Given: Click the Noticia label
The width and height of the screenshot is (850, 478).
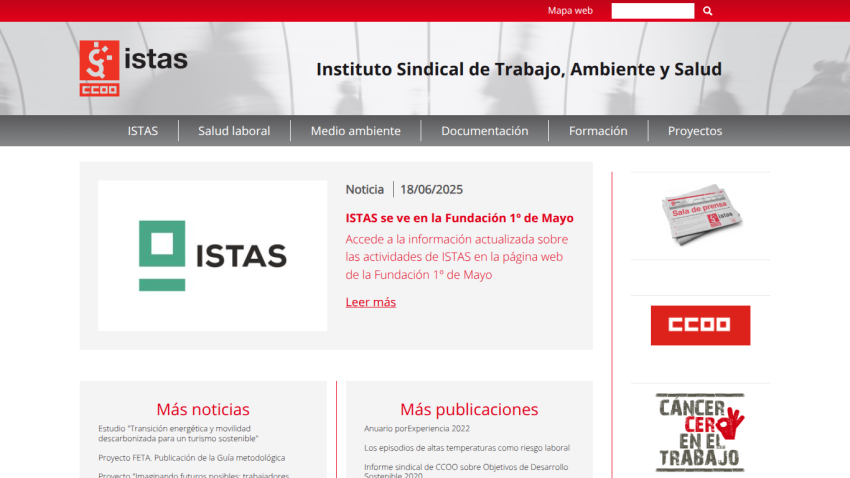Looking at the screenshot, I should 365,190.
